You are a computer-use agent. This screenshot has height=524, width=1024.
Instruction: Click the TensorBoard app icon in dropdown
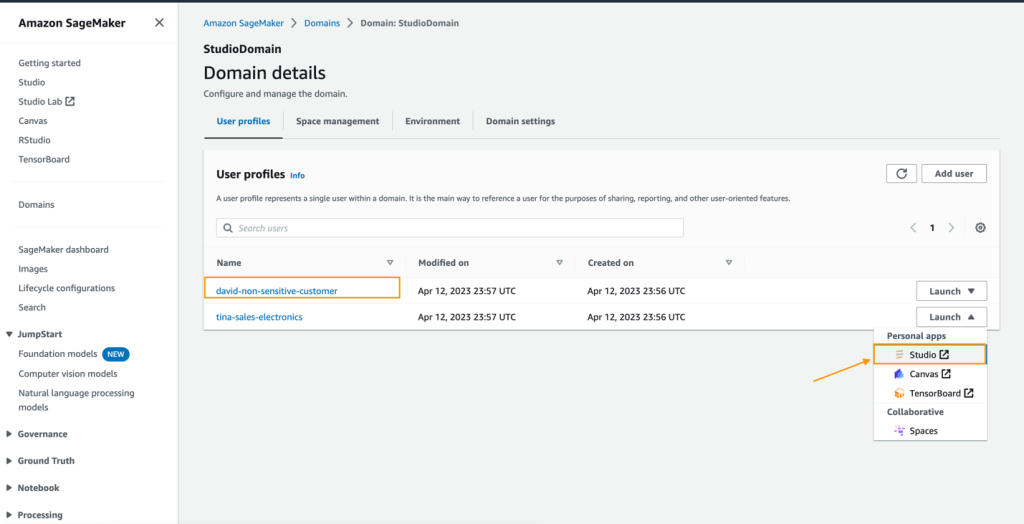pos(899,393)
